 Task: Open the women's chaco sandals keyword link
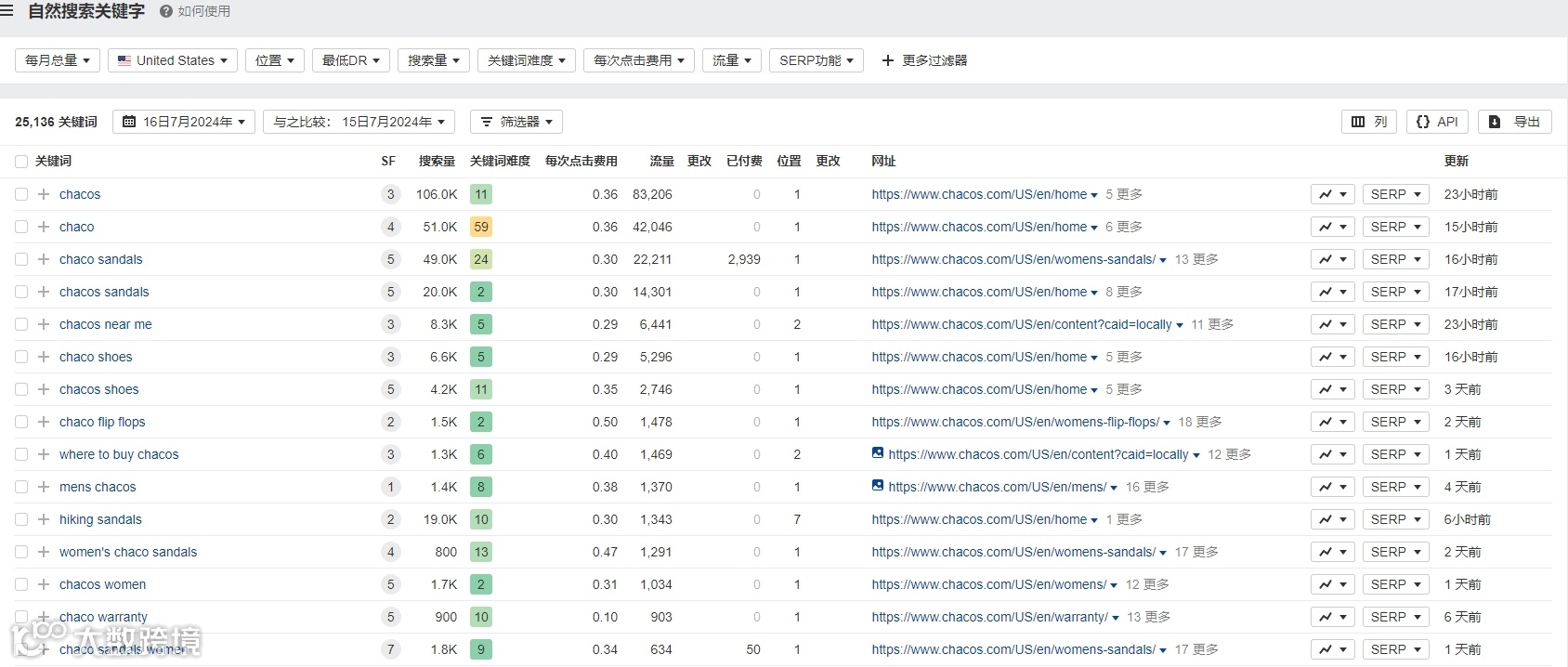(x=128, y=552)
